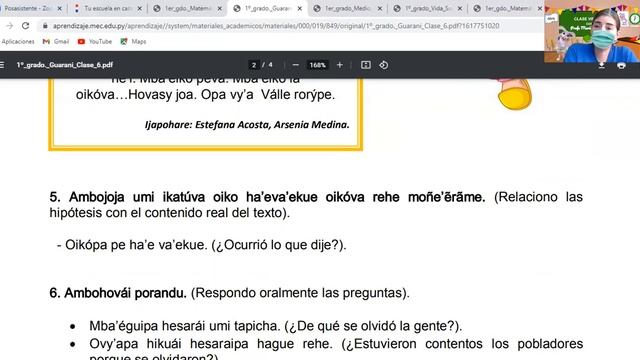
Task: Click the site lock icon in address bar
Action: click(x=45, y=26)
